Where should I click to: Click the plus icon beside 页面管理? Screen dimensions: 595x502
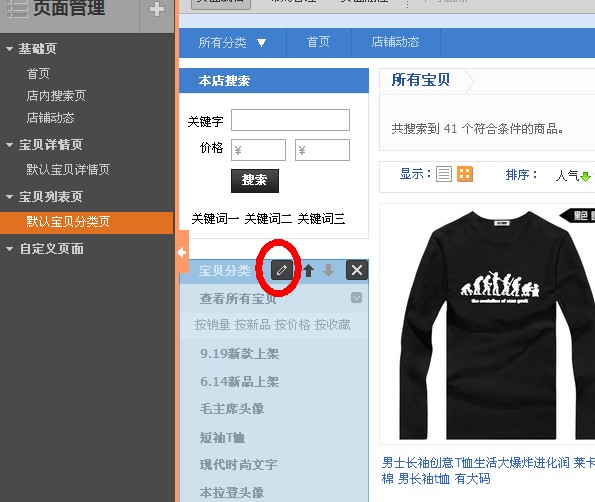(x=156, y=9)
